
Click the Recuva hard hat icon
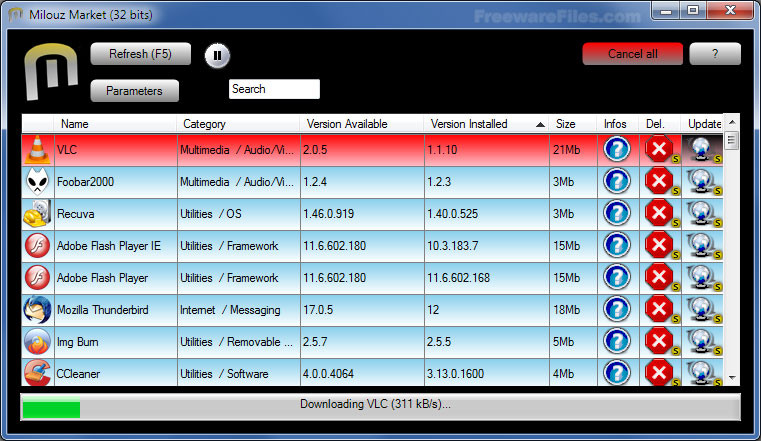pyautogui.click(x=37, y=213)
